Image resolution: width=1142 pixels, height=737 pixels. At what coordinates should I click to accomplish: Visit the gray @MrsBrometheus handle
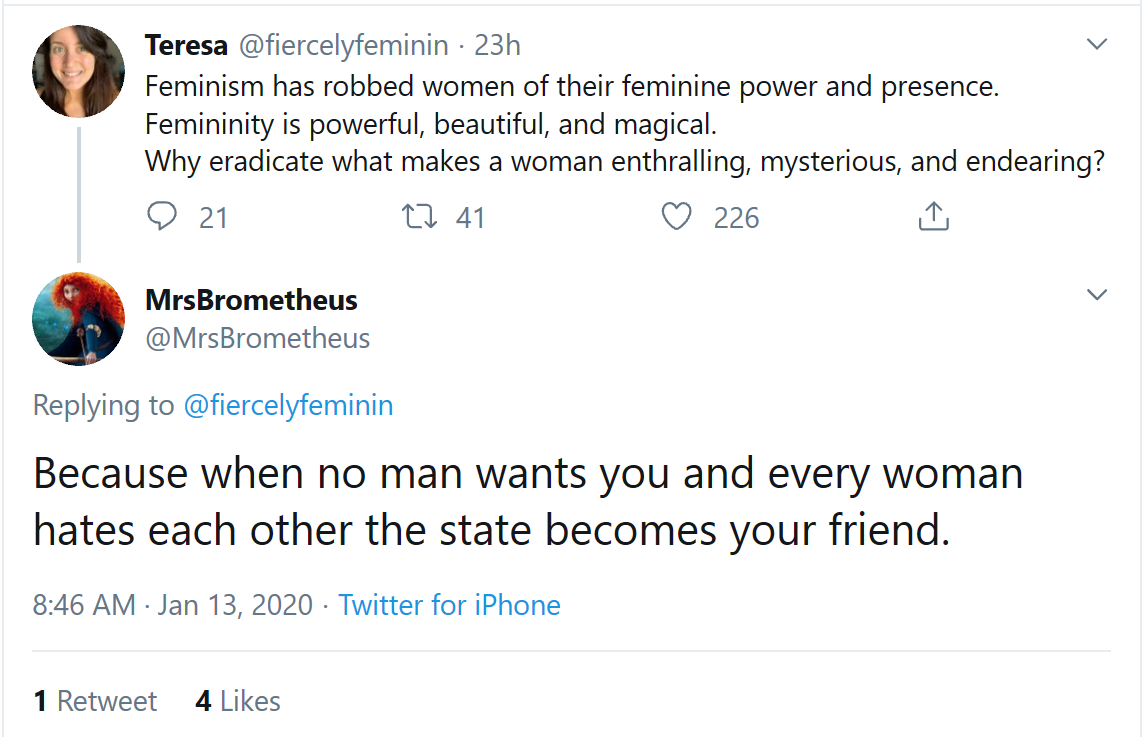pos(258,339)
